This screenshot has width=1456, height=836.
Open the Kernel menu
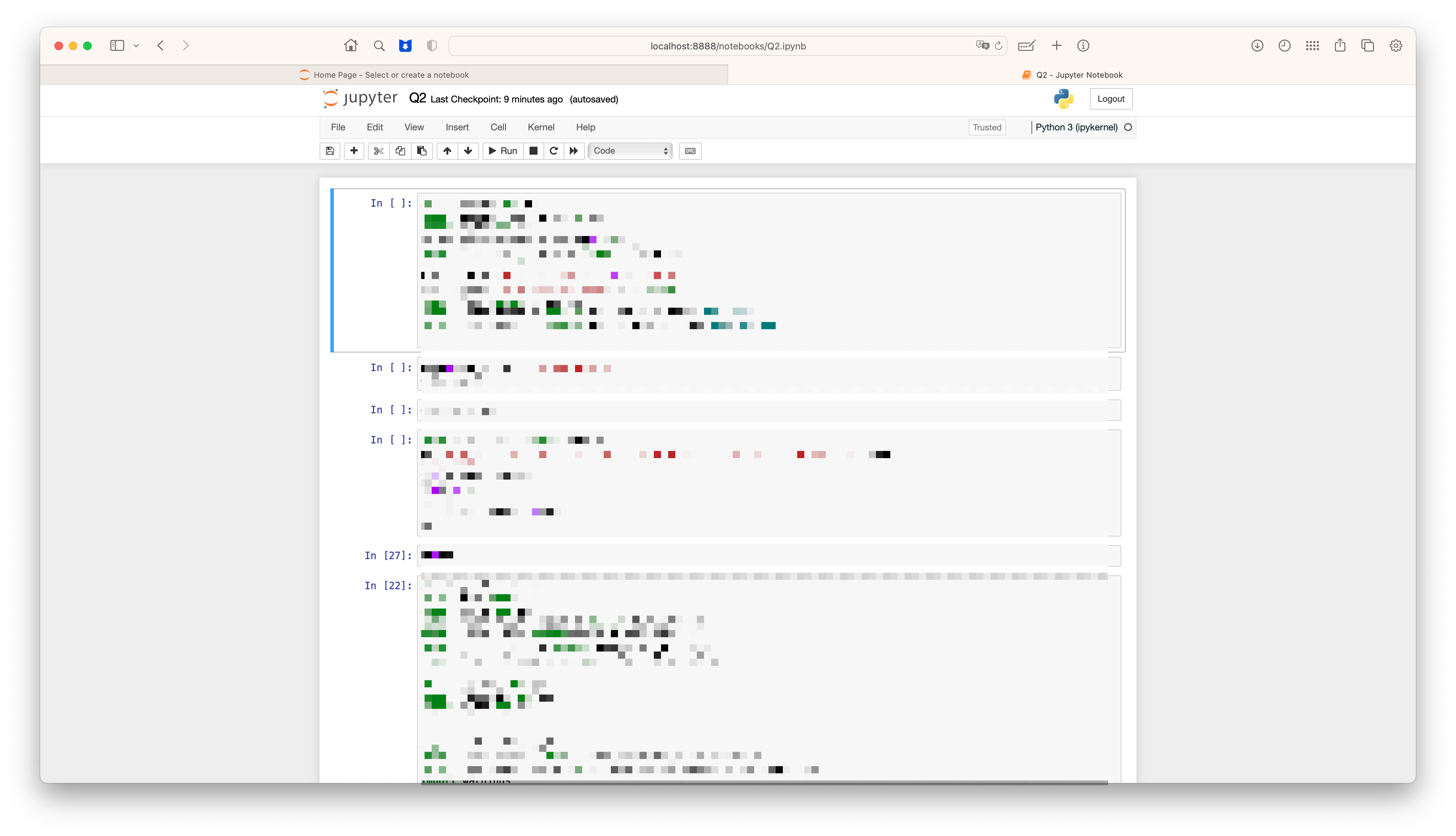(x=541, y=127)
